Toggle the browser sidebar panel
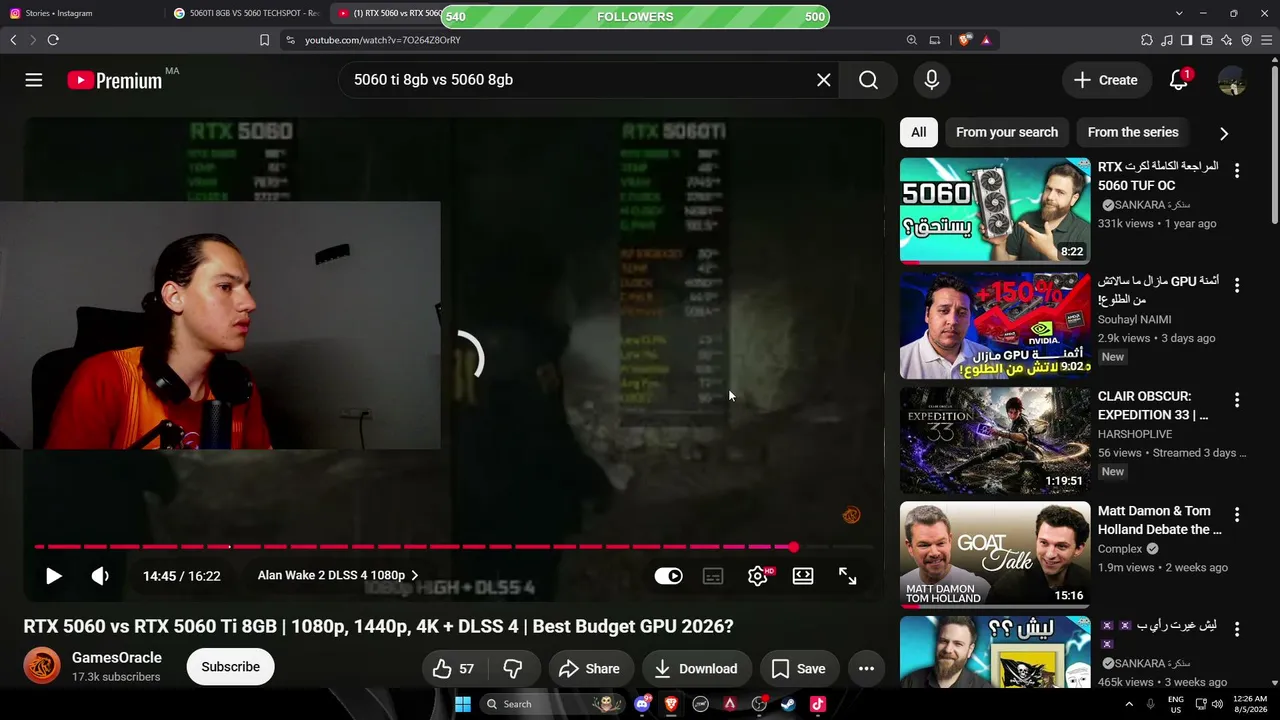The height and width of the screenshot is (720, 1280). [x=1187, y=40]
